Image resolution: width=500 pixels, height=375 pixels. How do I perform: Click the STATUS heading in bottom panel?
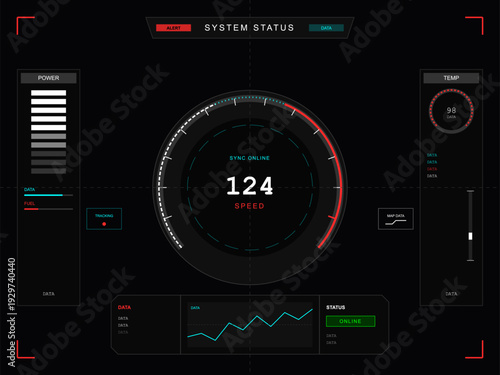pyautogui.click(x=336, y=307)
